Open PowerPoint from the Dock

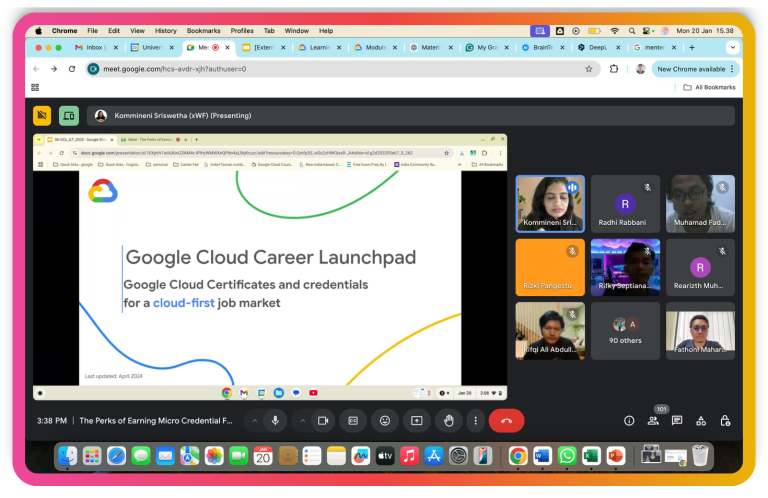pos(616,456)
